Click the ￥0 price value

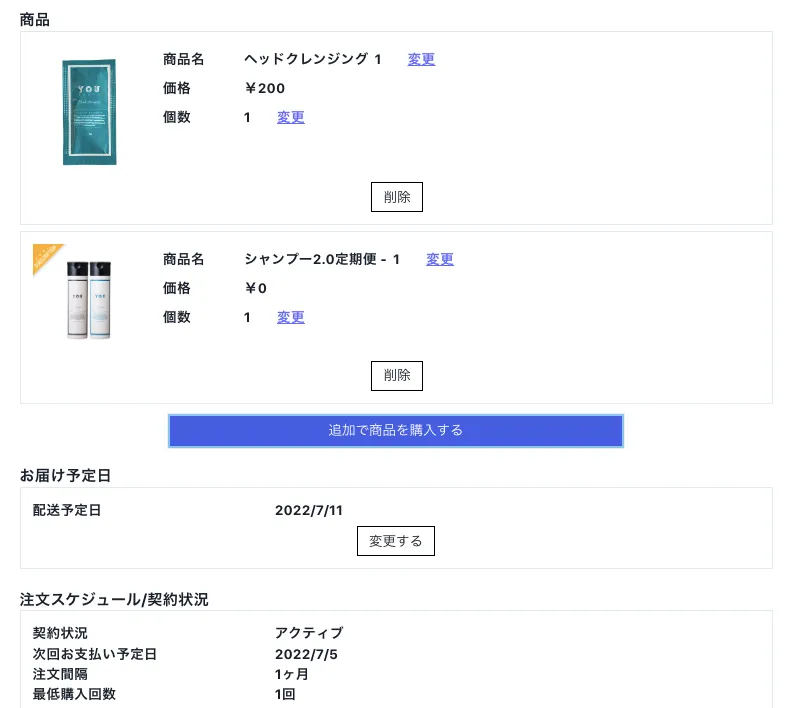click(x=256, y=288)
